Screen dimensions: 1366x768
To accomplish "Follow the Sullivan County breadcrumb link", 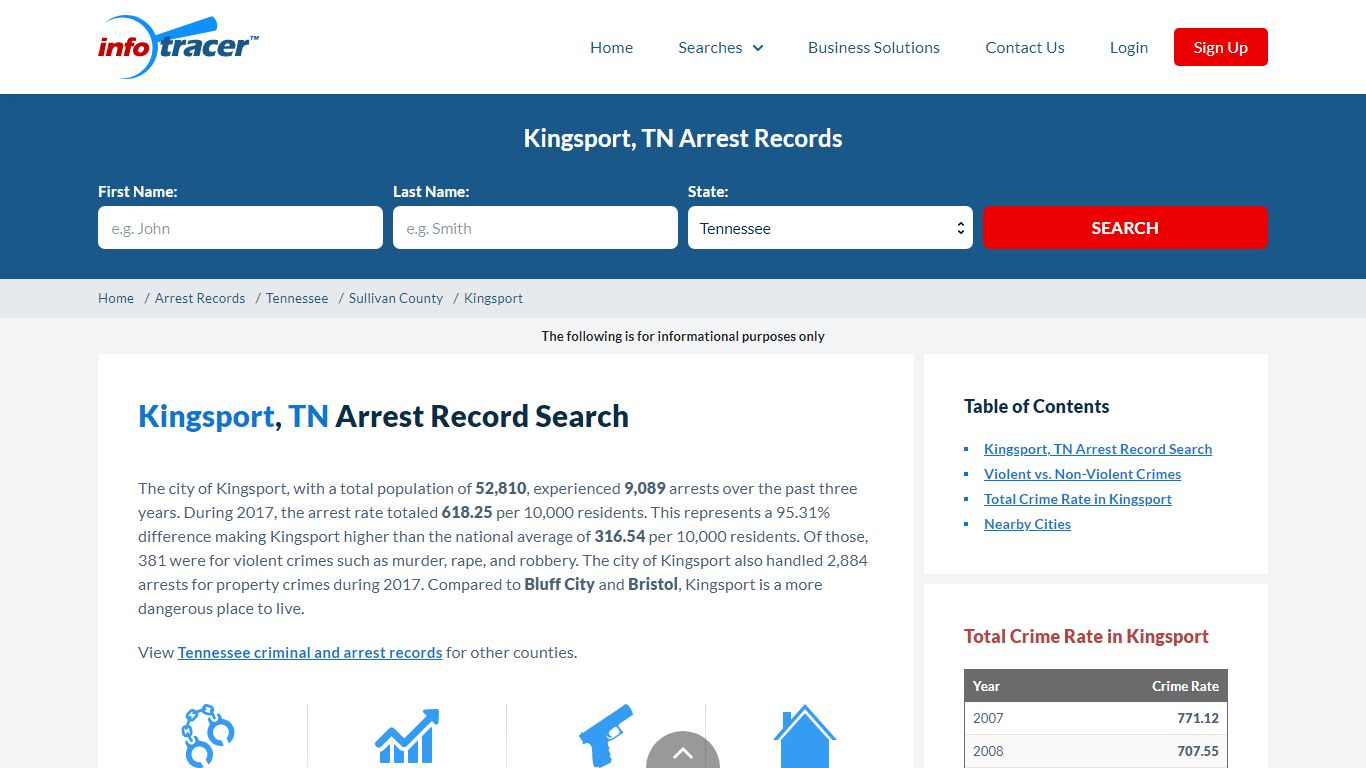I will pos(396,298).
